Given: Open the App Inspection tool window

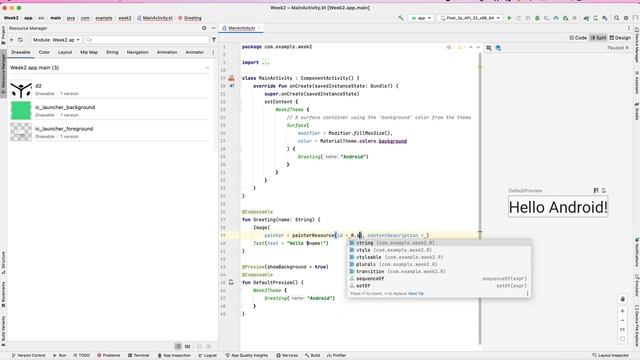Looking at the screenshot, I should tap(174, 356).
